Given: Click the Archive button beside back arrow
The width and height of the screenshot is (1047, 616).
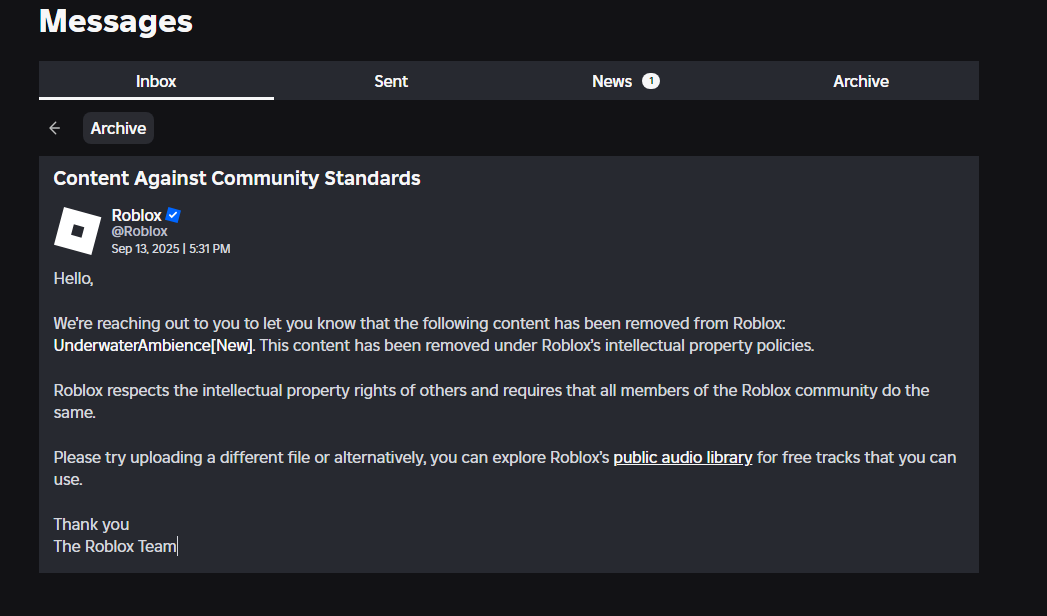Looking at the screenshot, I should pos(118,128).
